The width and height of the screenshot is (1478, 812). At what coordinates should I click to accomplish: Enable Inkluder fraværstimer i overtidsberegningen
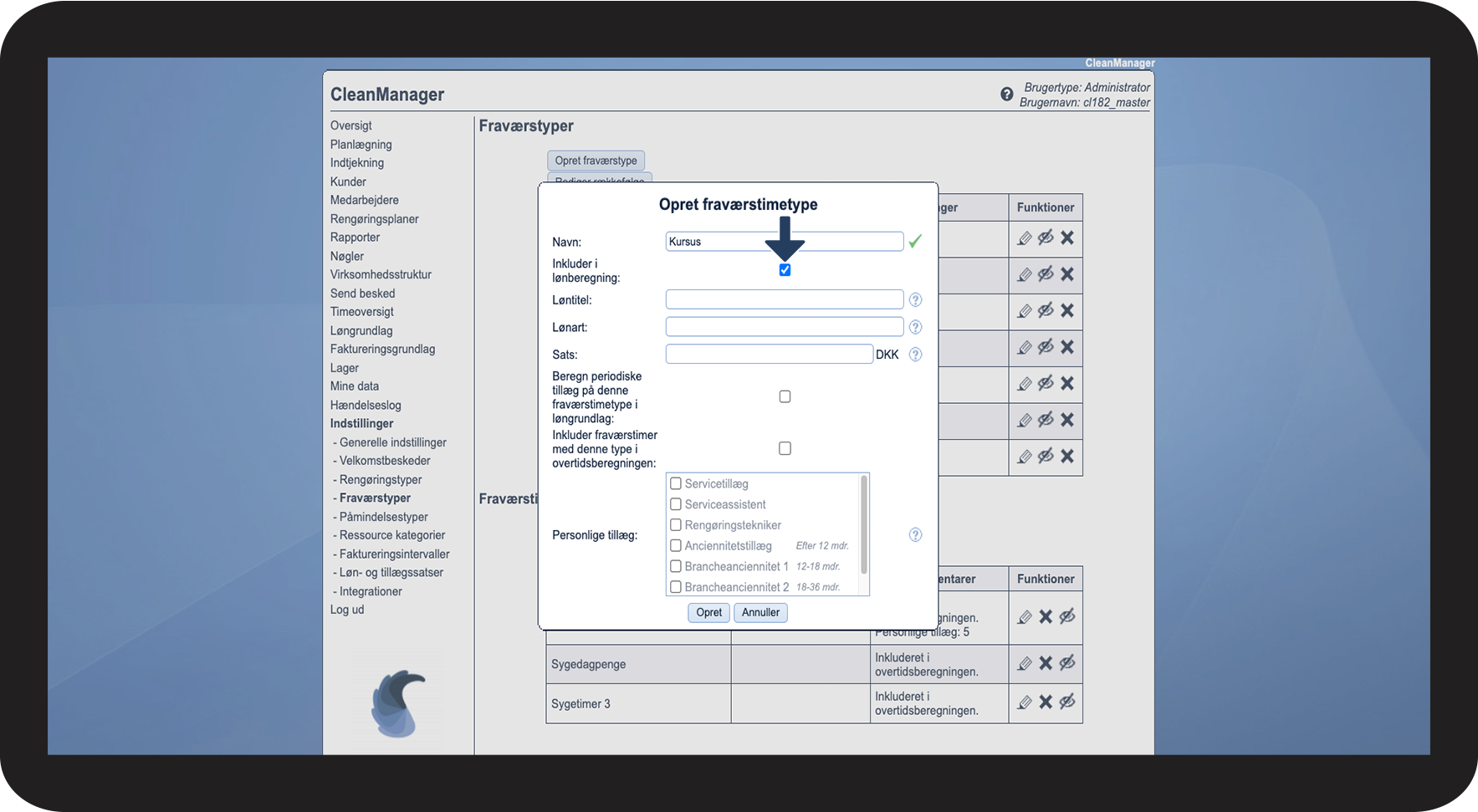point(785,448)
